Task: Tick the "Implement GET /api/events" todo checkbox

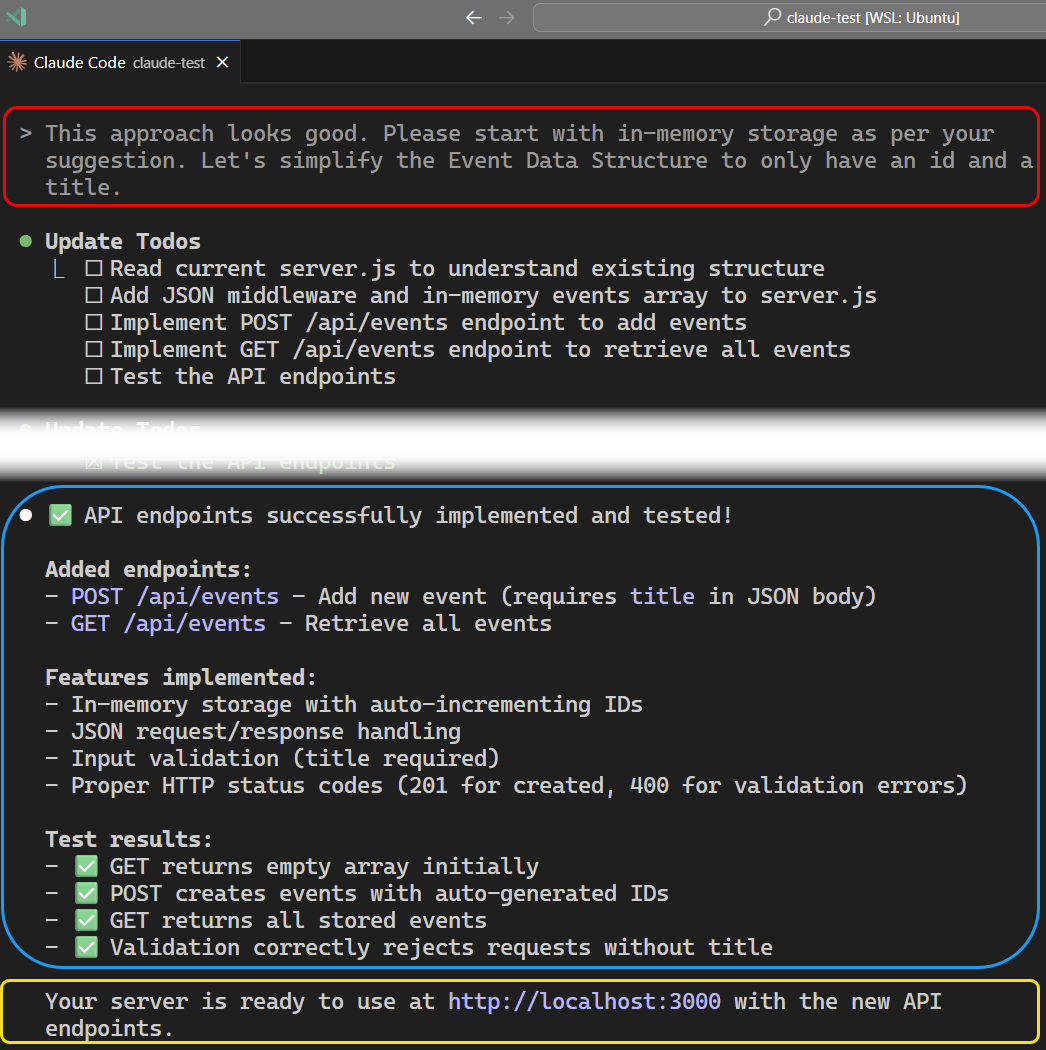Action: [94, 350]
